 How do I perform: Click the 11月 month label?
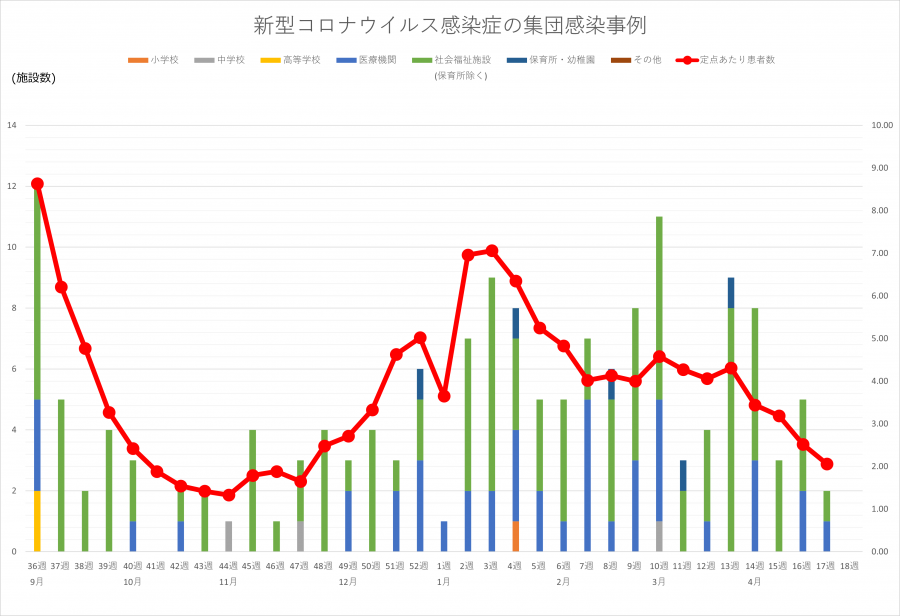point(228,582)
